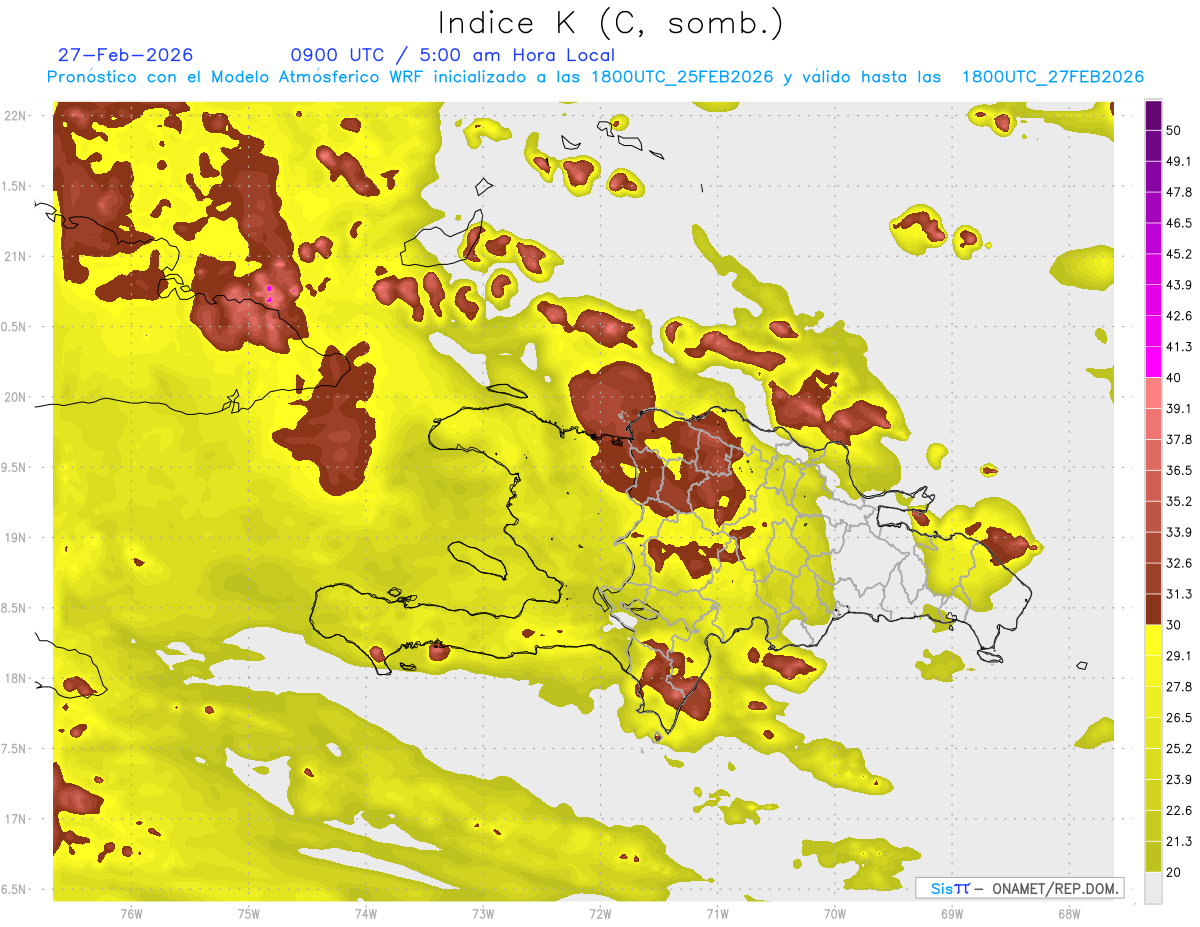Viewport: 1200px width, 927px height.
Task: Click the colorbar value "23.9"
Action: point(1179,780)
